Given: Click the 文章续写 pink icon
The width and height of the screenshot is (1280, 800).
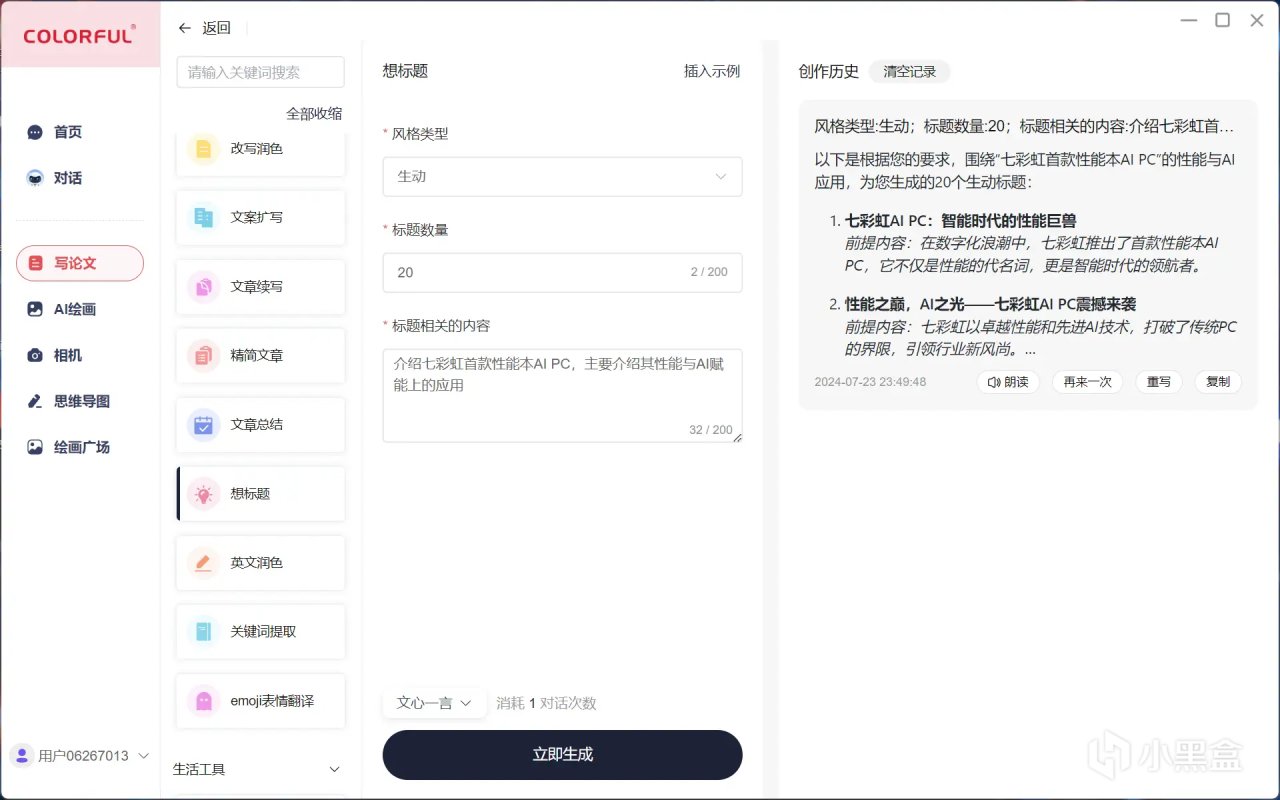Looking at the screenshot, I should tap(204, 286).
